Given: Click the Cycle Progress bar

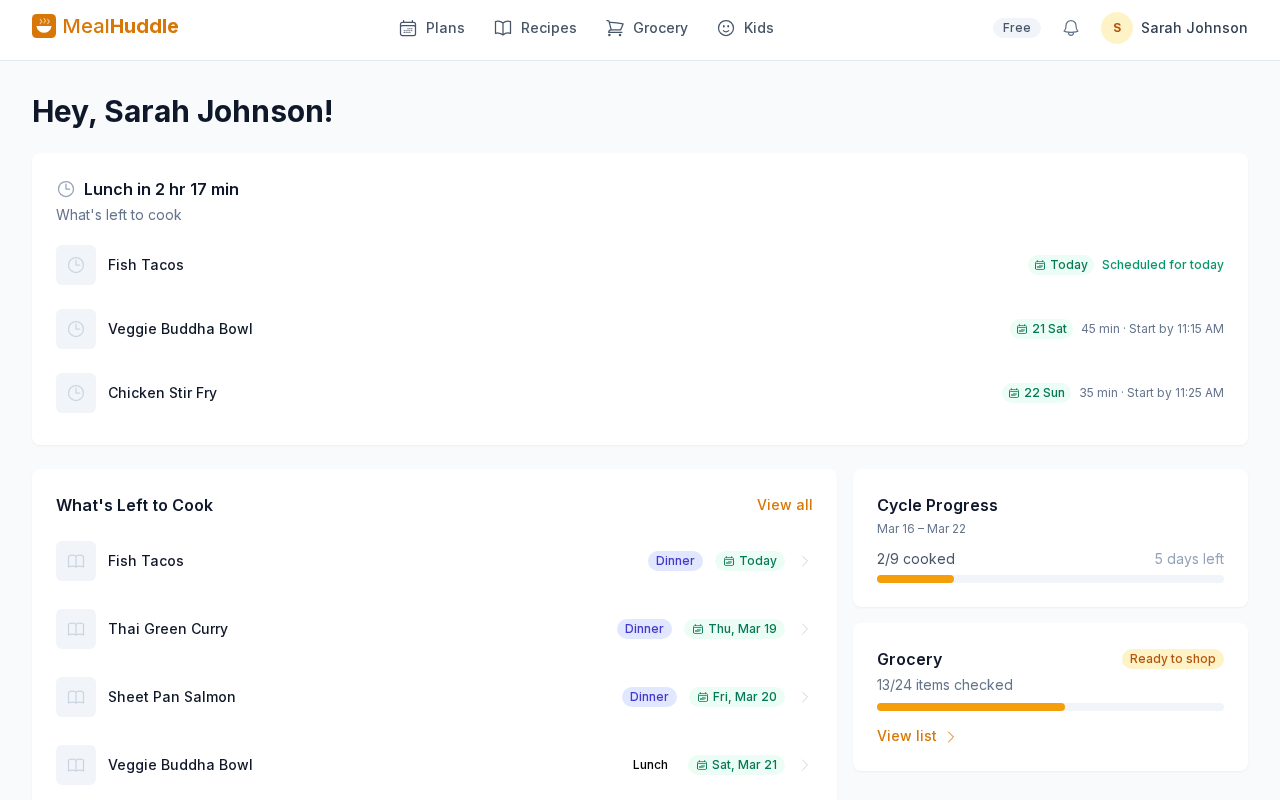Looking at the screenshot, I should pos(1050,578).
